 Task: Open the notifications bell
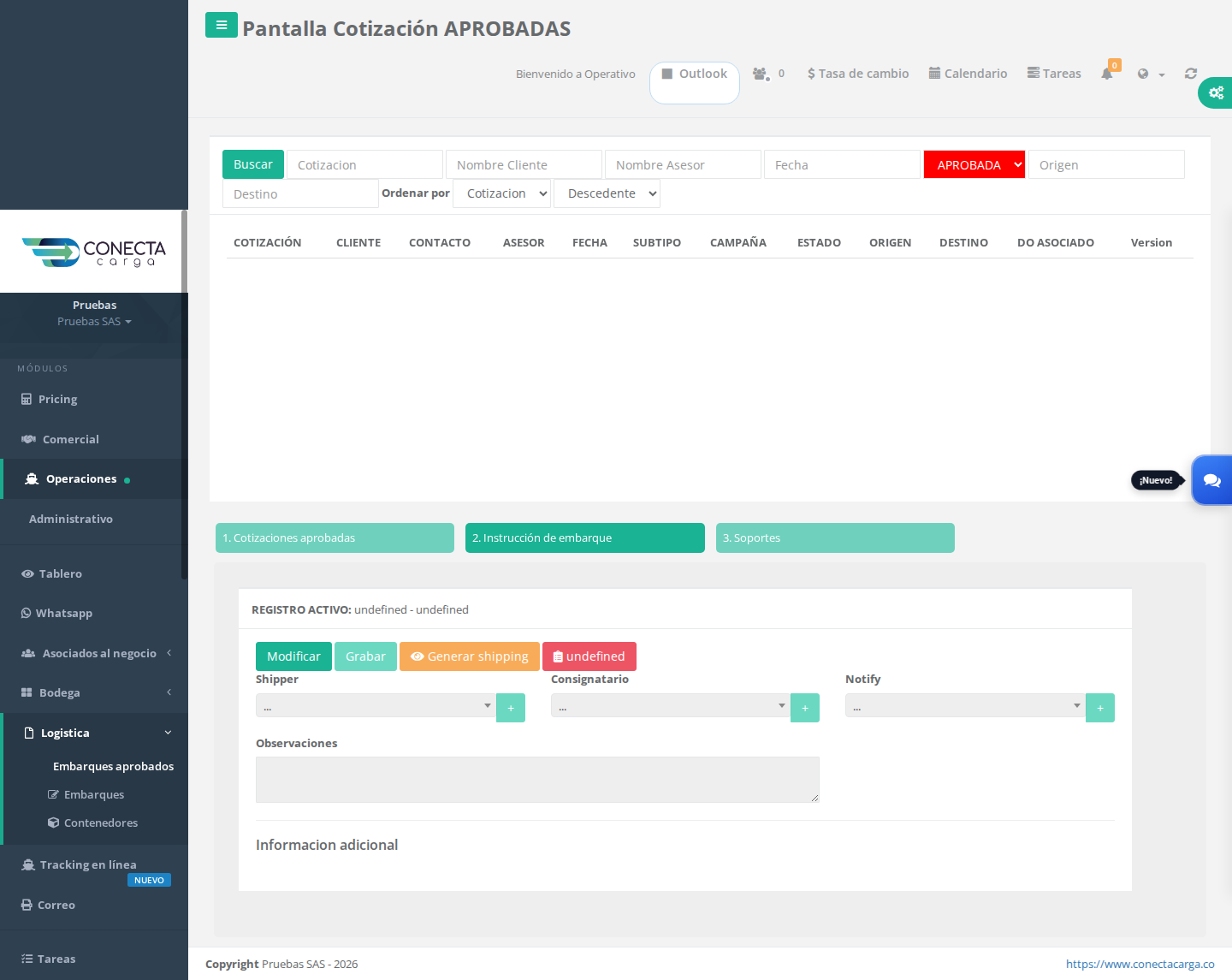[x=1107, y=74]
